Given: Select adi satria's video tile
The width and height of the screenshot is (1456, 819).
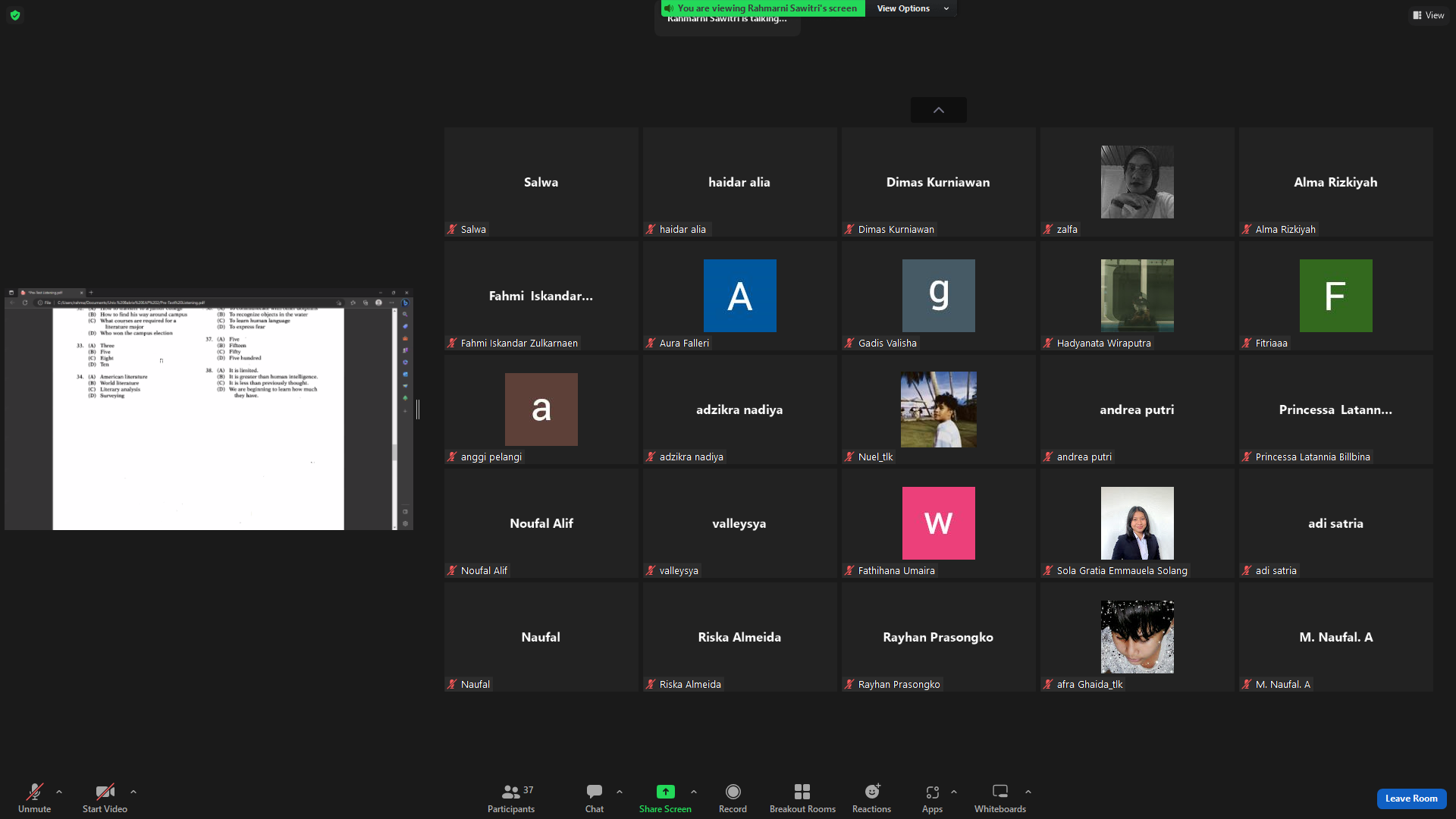Looking at the screenshot, I should coord(1335,523).
